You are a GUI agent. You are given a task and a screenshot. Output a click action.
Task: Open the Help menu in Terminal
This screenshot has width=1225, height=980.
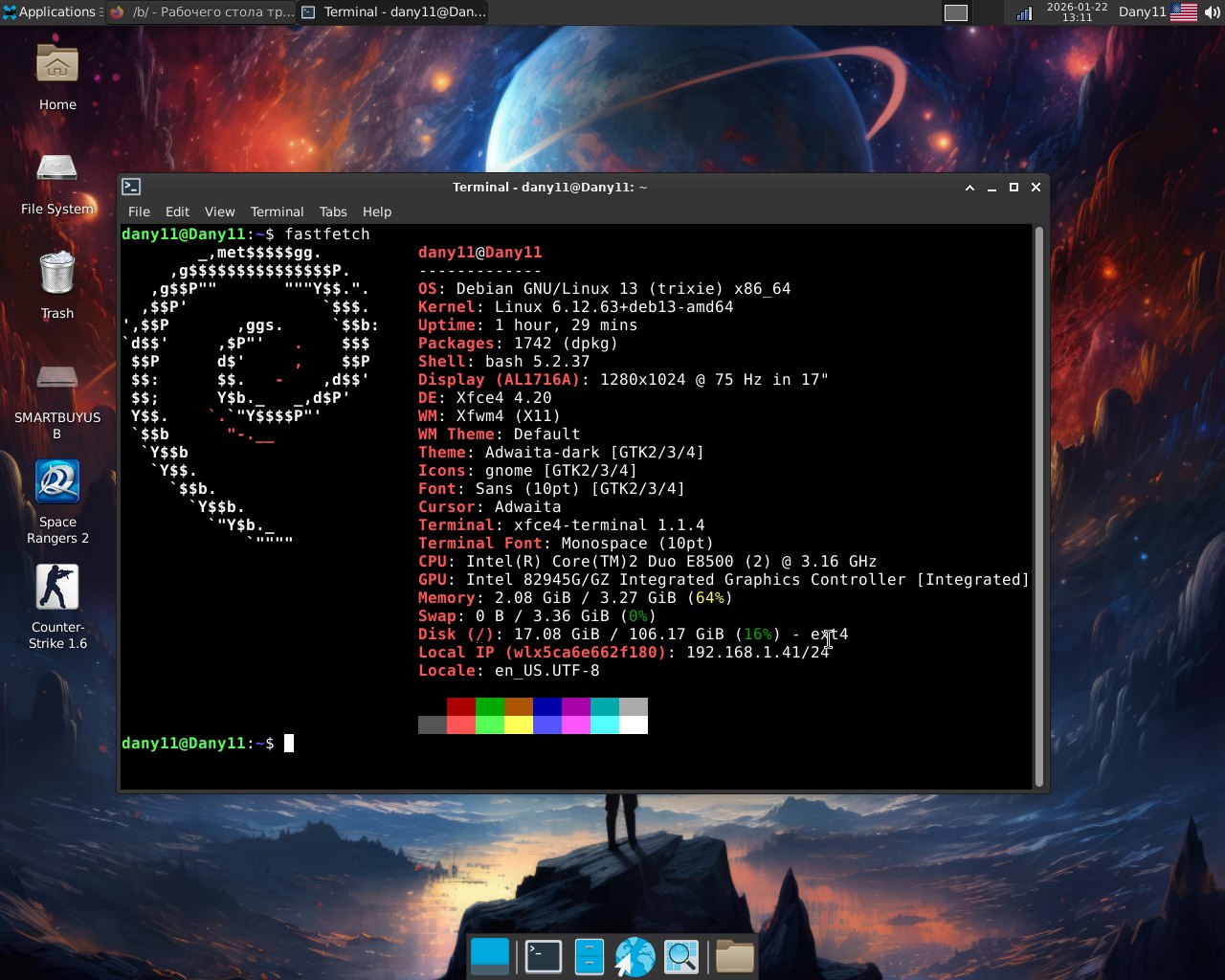pyautogui.click(x=377, y=212)
